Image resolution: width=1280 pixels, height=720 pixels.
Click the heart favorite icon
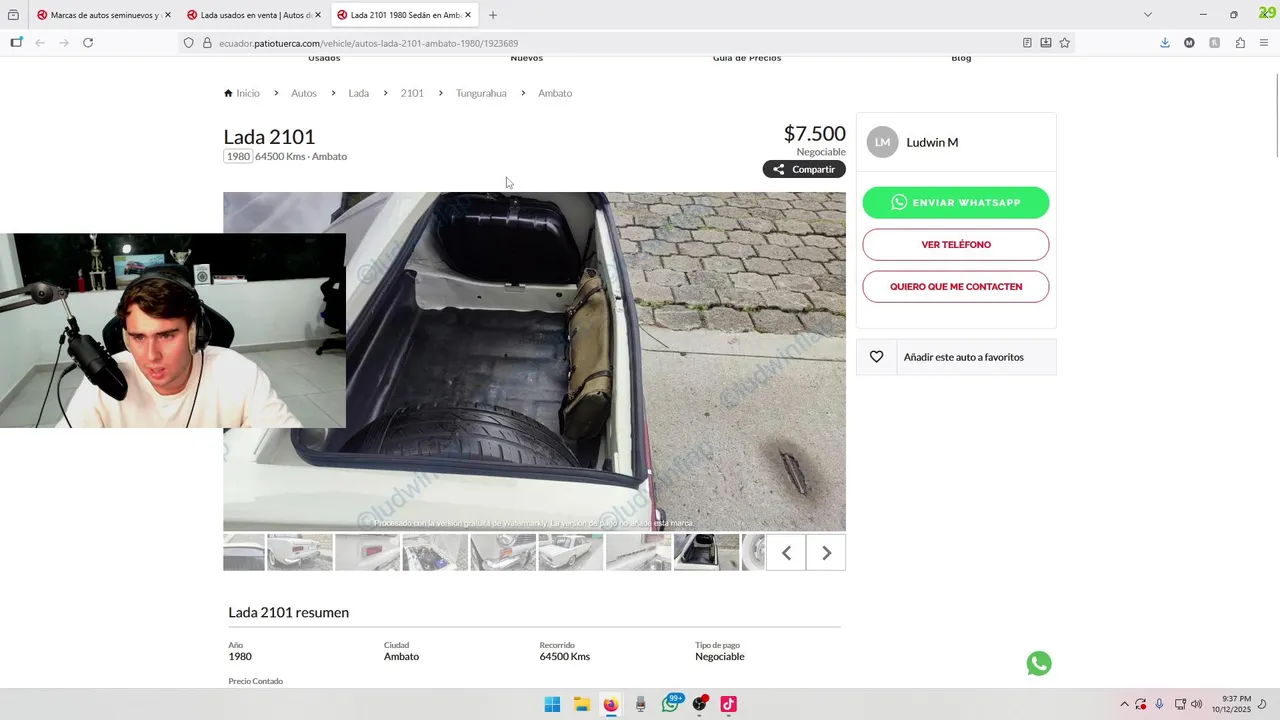click(x=876, y=357)
